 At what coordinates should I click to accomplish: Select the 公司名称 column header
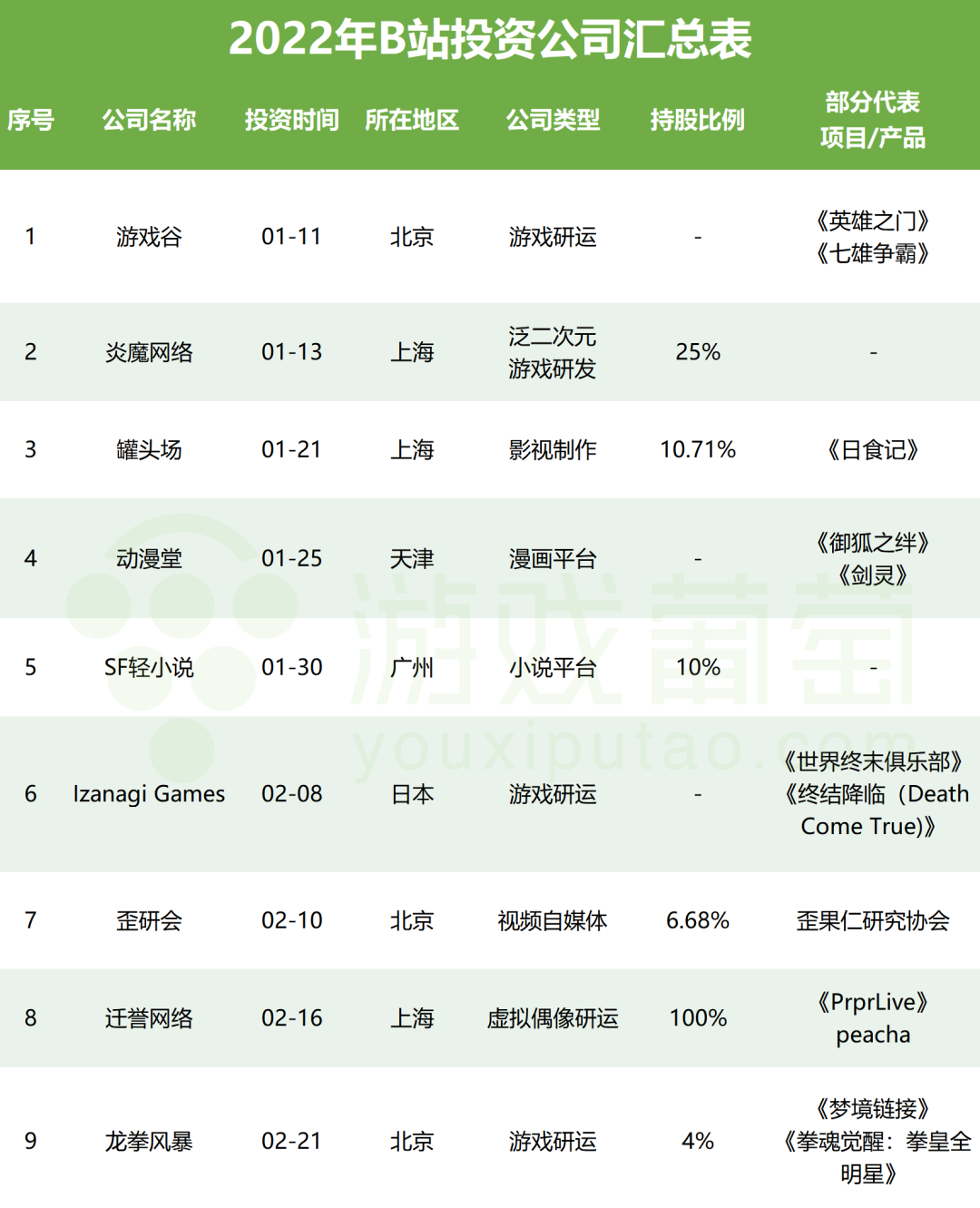[149, 120]
